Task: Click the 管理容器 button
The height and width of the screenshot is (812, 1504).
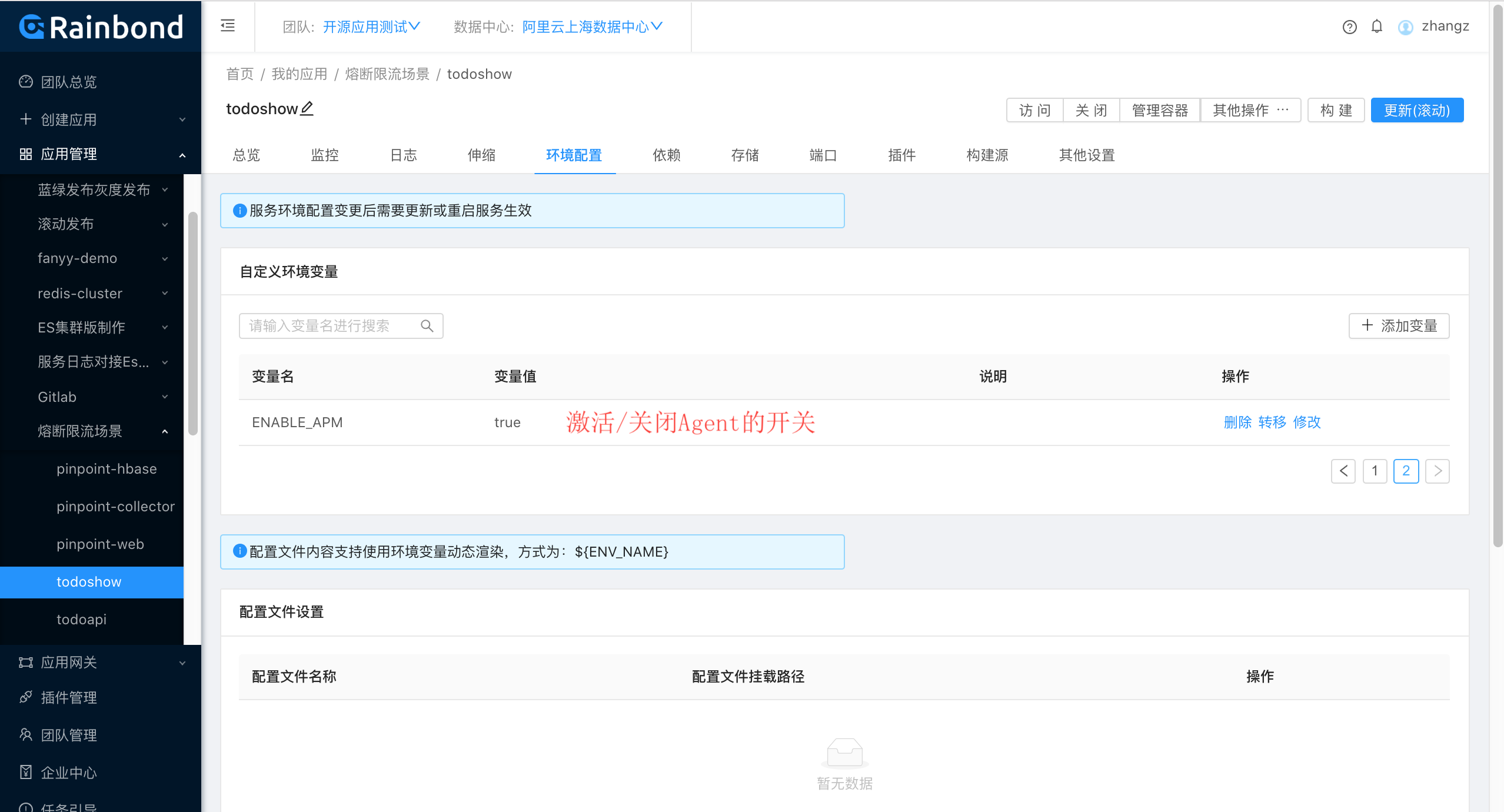Action: (1160, 110)
